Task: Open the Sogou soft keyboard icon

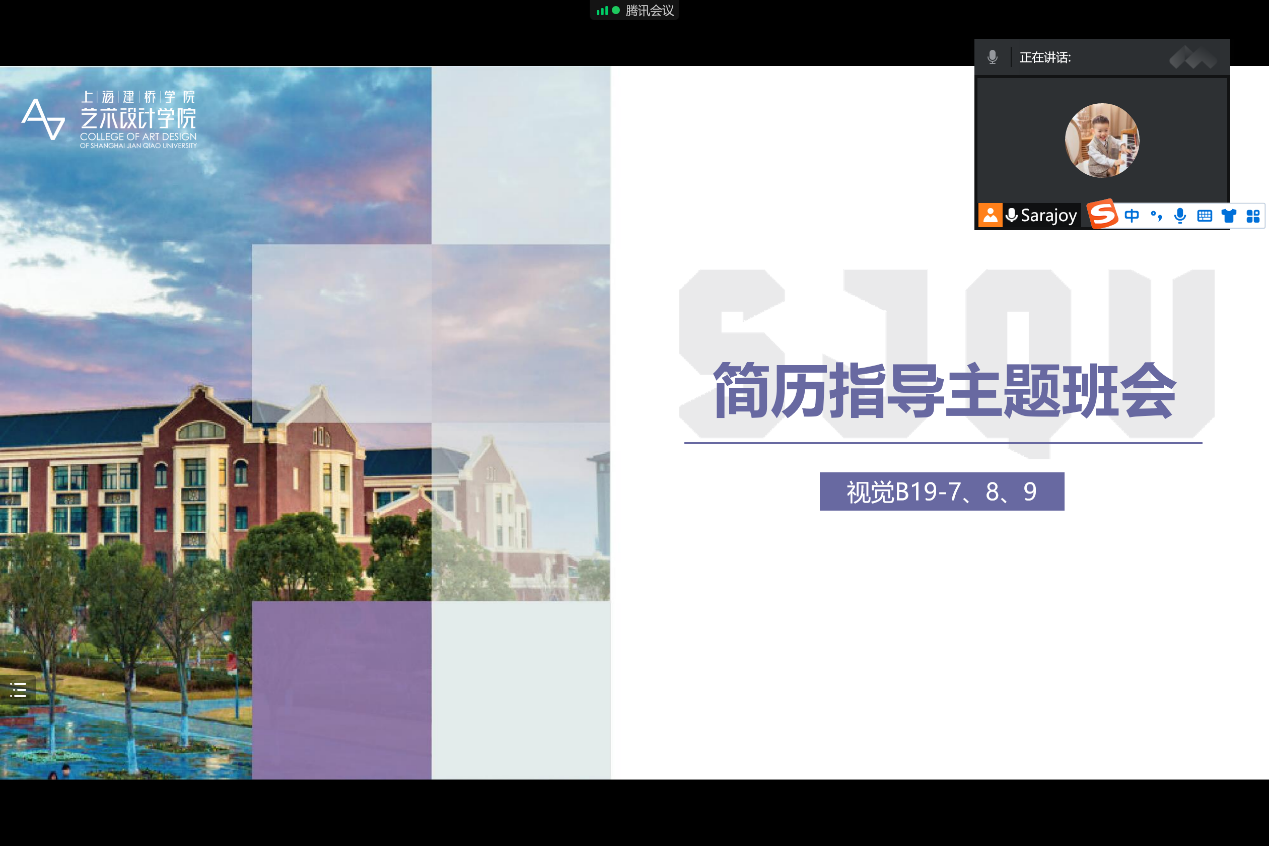Action: pyautogui.click(x=1204, y=215)
